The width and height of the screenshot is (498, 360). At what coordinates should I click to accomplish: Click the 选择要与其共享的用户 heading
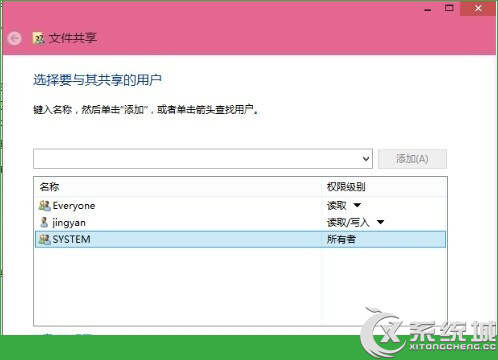coord(97,80)
